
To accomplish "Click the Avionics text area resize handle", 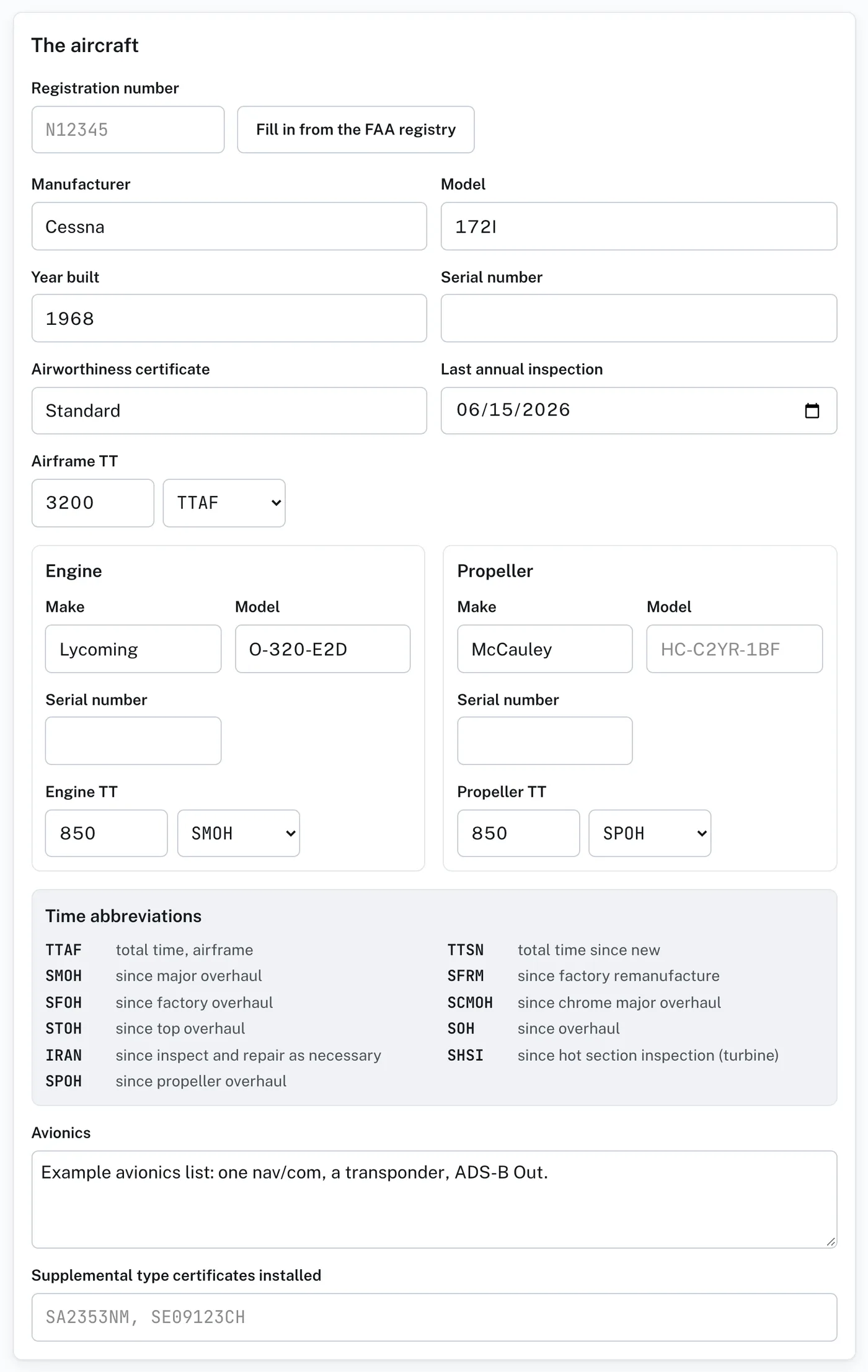I will pos(831,1242).
